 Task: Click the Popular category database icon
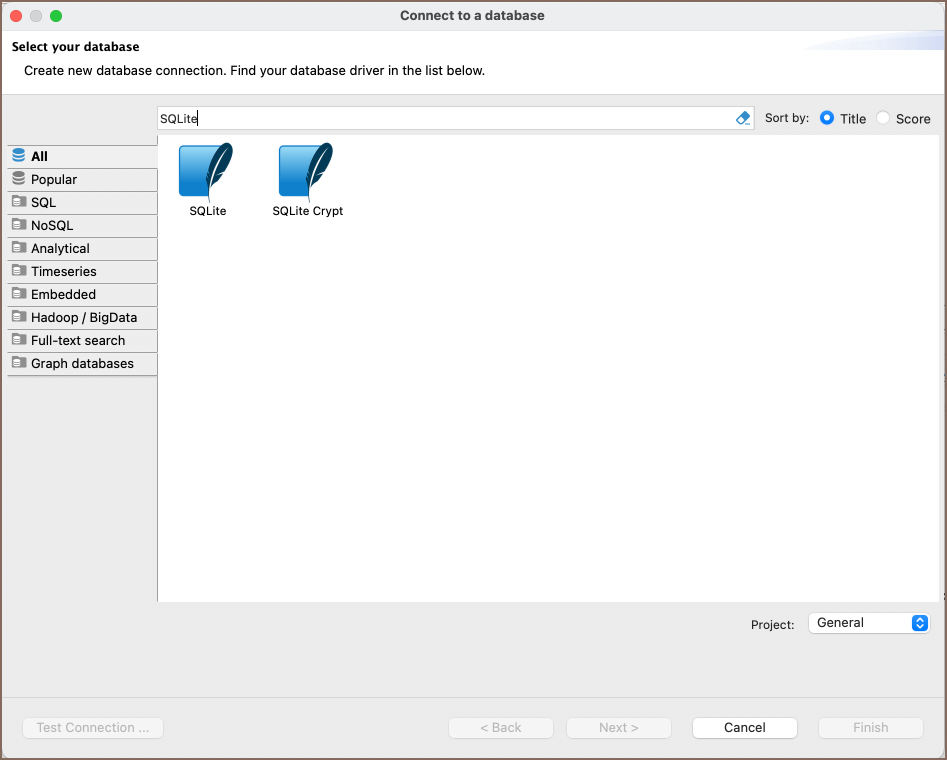coord(19,179)
